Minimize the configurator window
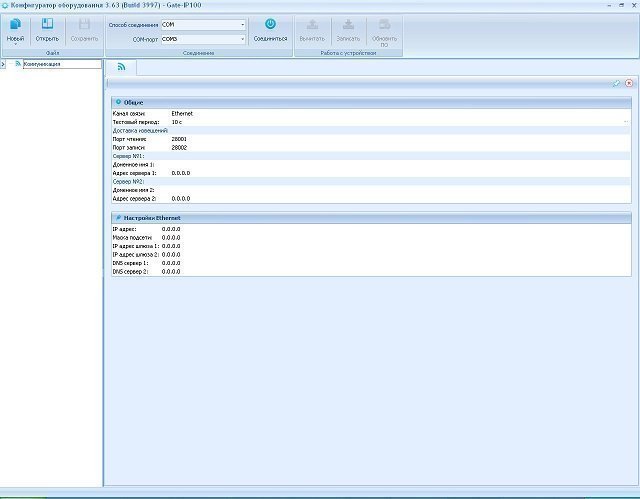The width and height of the screenshot is (640, 499). click(609, 5)
